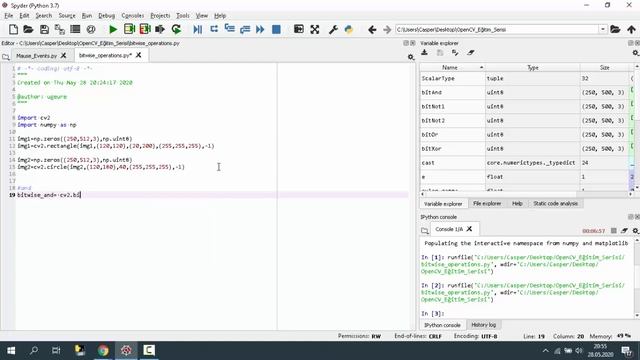Run the current cell

[x=129, y=29]
